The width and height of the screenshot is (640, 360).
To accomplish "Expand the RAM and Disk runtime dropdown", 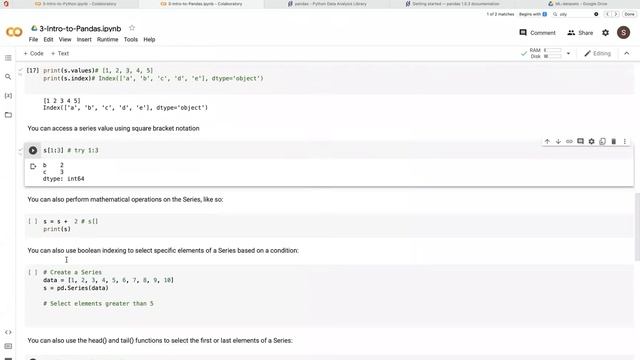I will (x=568, y=53).
